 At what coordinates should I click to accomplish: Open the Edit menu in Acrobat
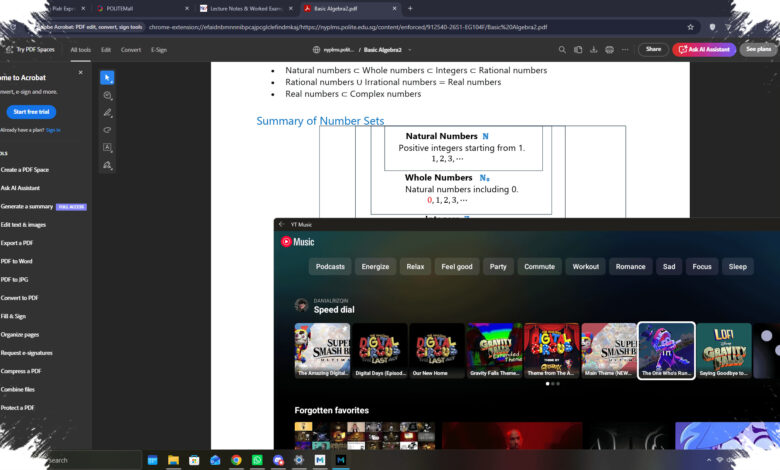click(106, 50)
